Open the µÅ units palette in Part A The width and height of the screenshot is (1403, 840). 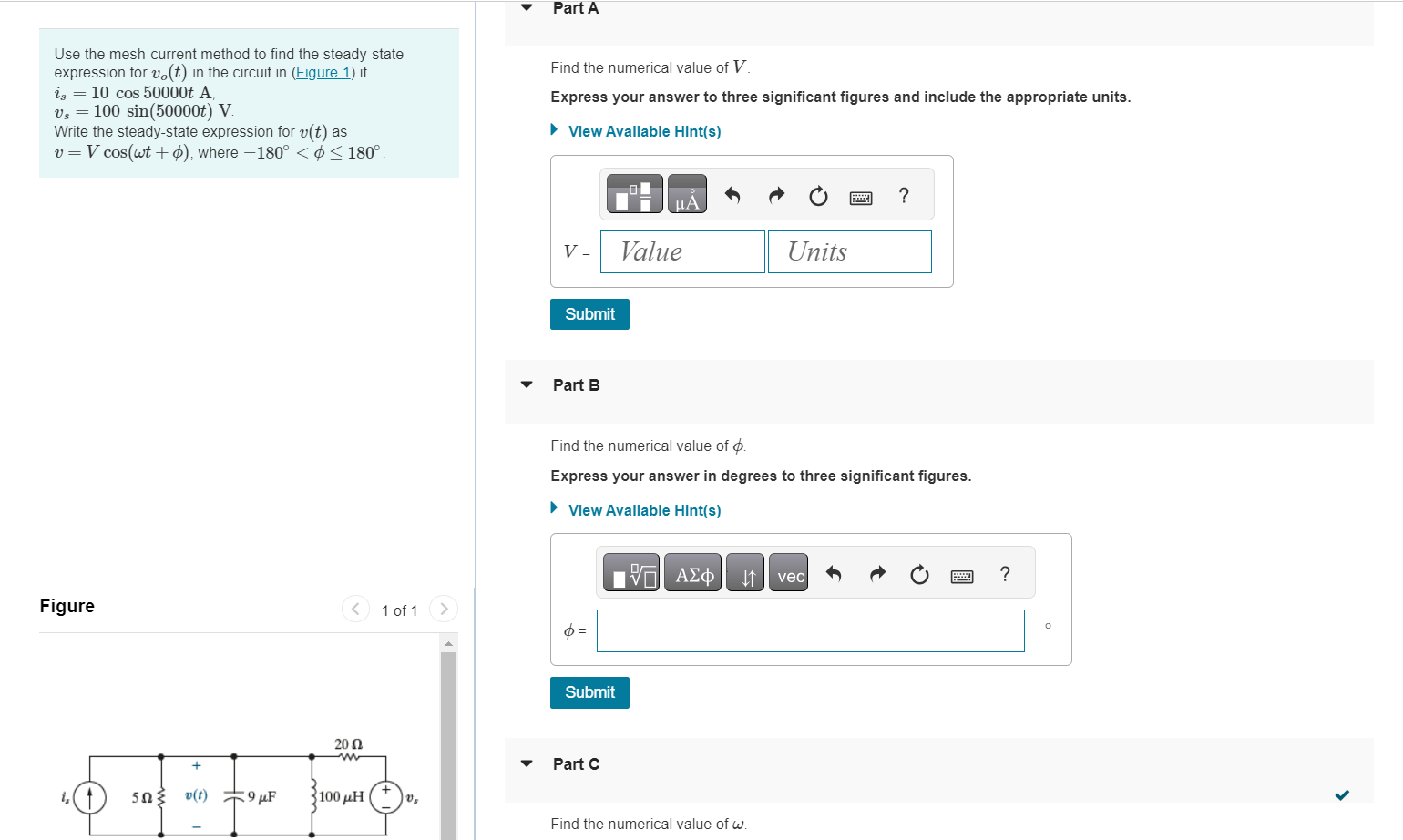[687, 193]
